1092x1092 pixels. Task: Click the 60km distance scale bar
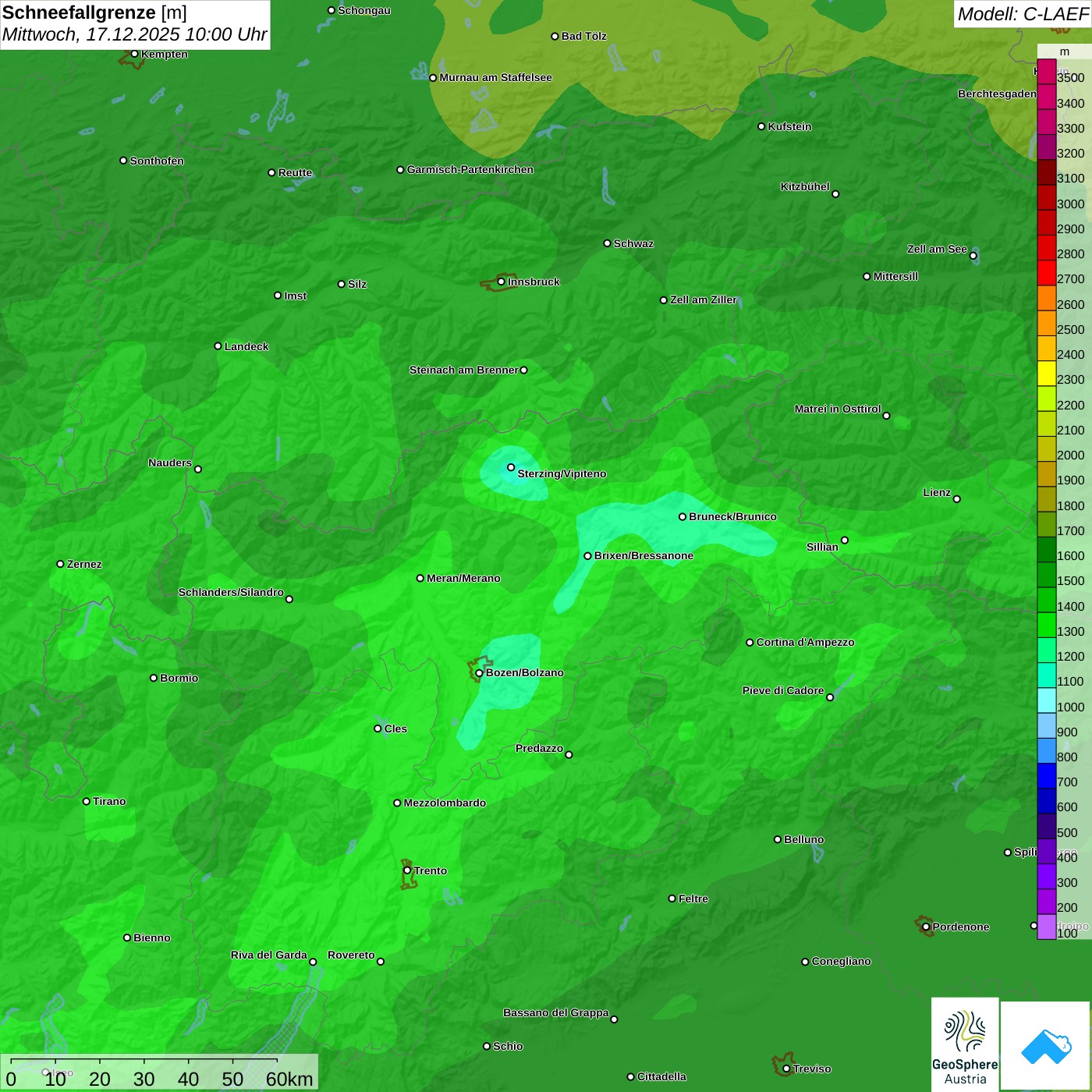[x=144, y=1060]
